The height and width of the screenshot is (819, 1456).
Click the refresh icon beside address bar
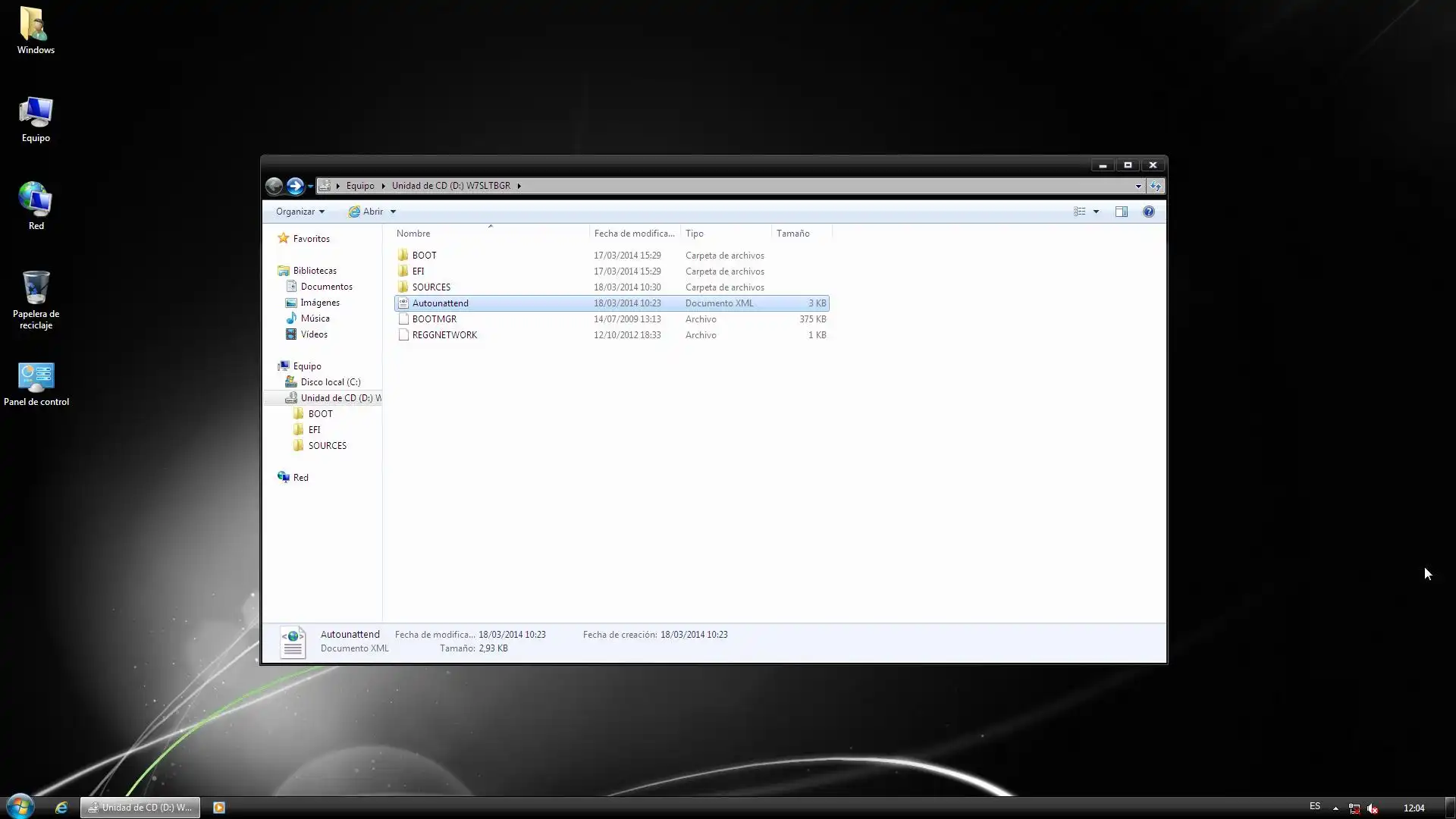tap(1156, 186)
